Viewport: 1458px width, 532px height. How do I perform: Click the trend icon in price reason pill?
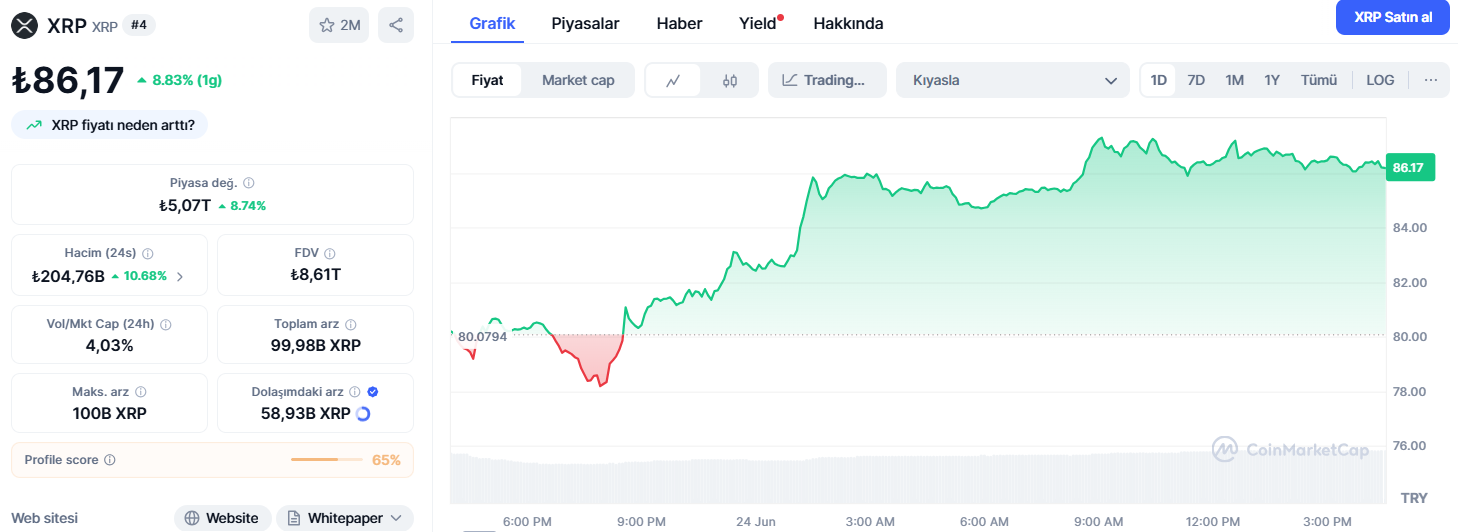click(x=34, y=125)
